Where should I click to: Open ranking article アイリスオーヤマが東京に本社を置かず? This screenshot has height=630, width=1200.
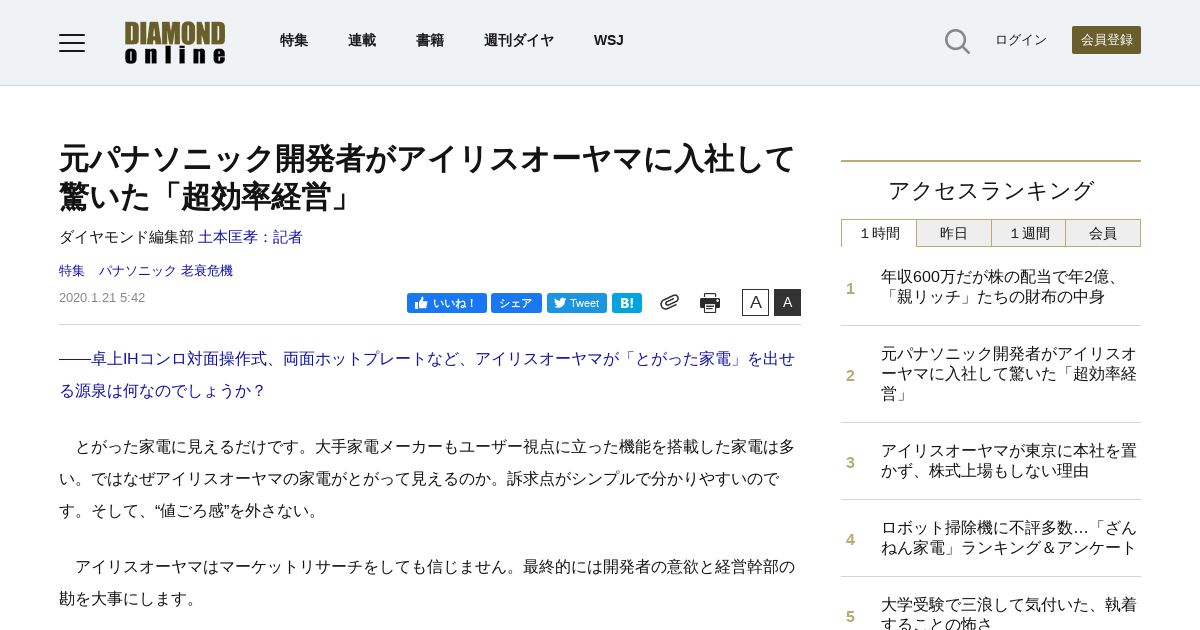1009,461
